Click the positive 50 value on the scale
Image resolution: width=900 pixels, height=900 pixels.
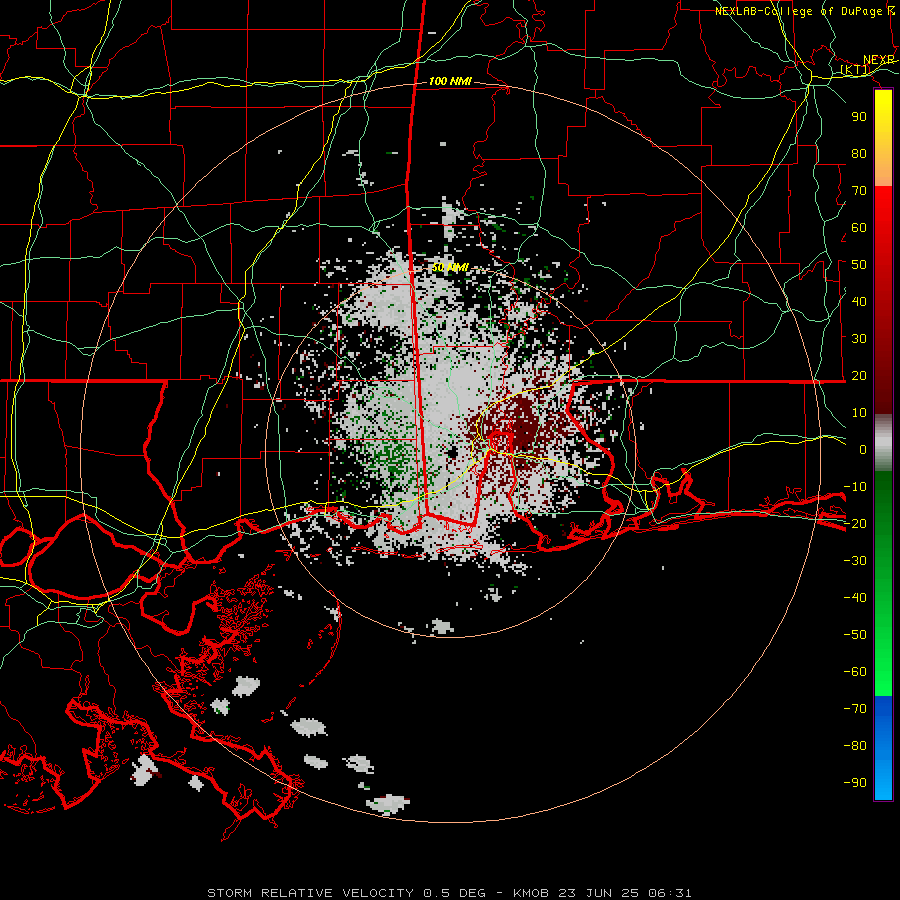[859, 265]
